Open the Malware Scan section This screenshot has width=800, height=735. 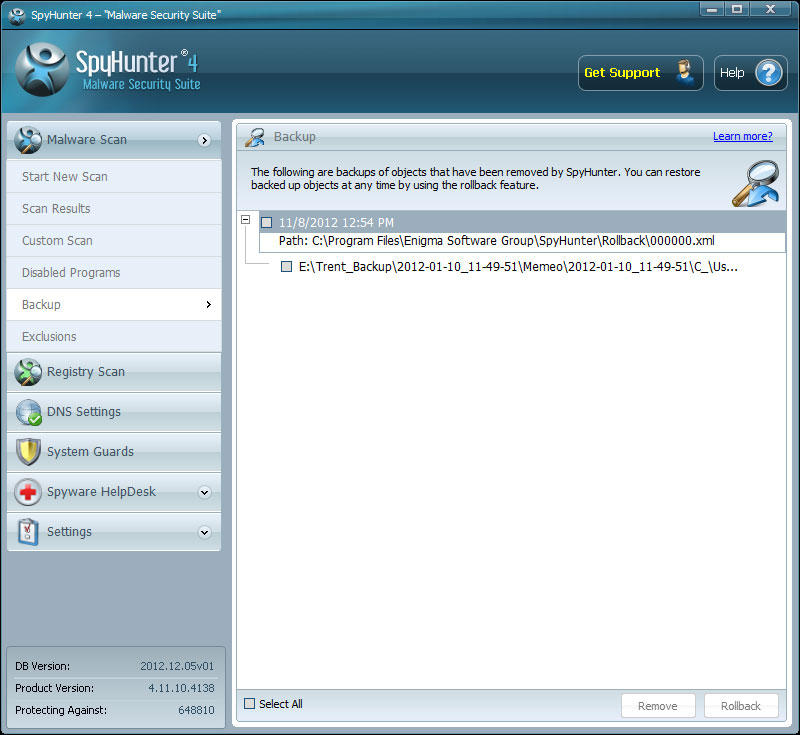point(114,140)
